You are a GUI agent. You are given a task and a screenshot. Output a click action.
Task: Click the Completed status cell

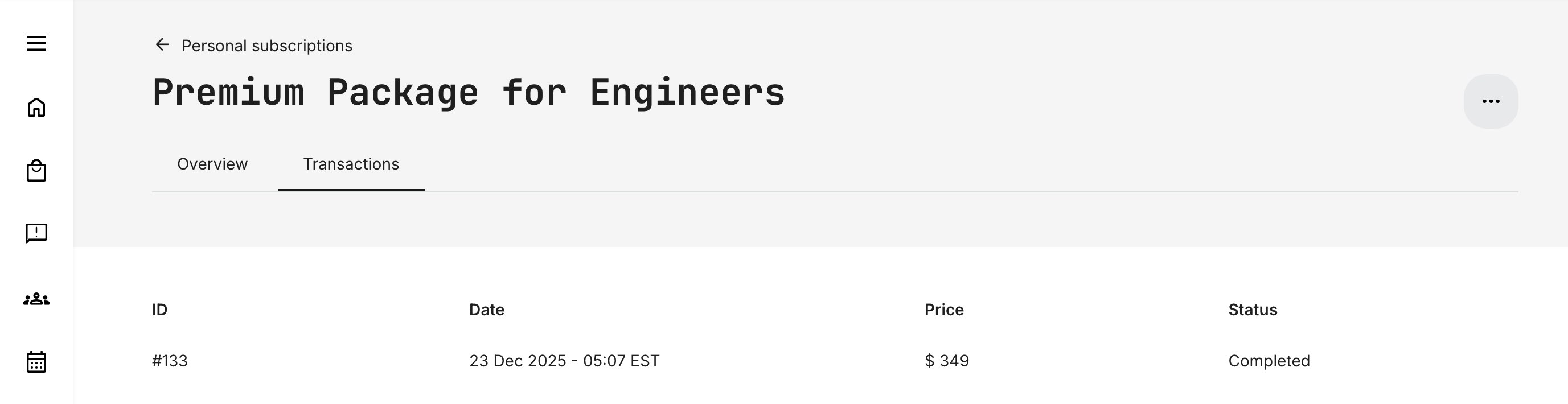1269,361
